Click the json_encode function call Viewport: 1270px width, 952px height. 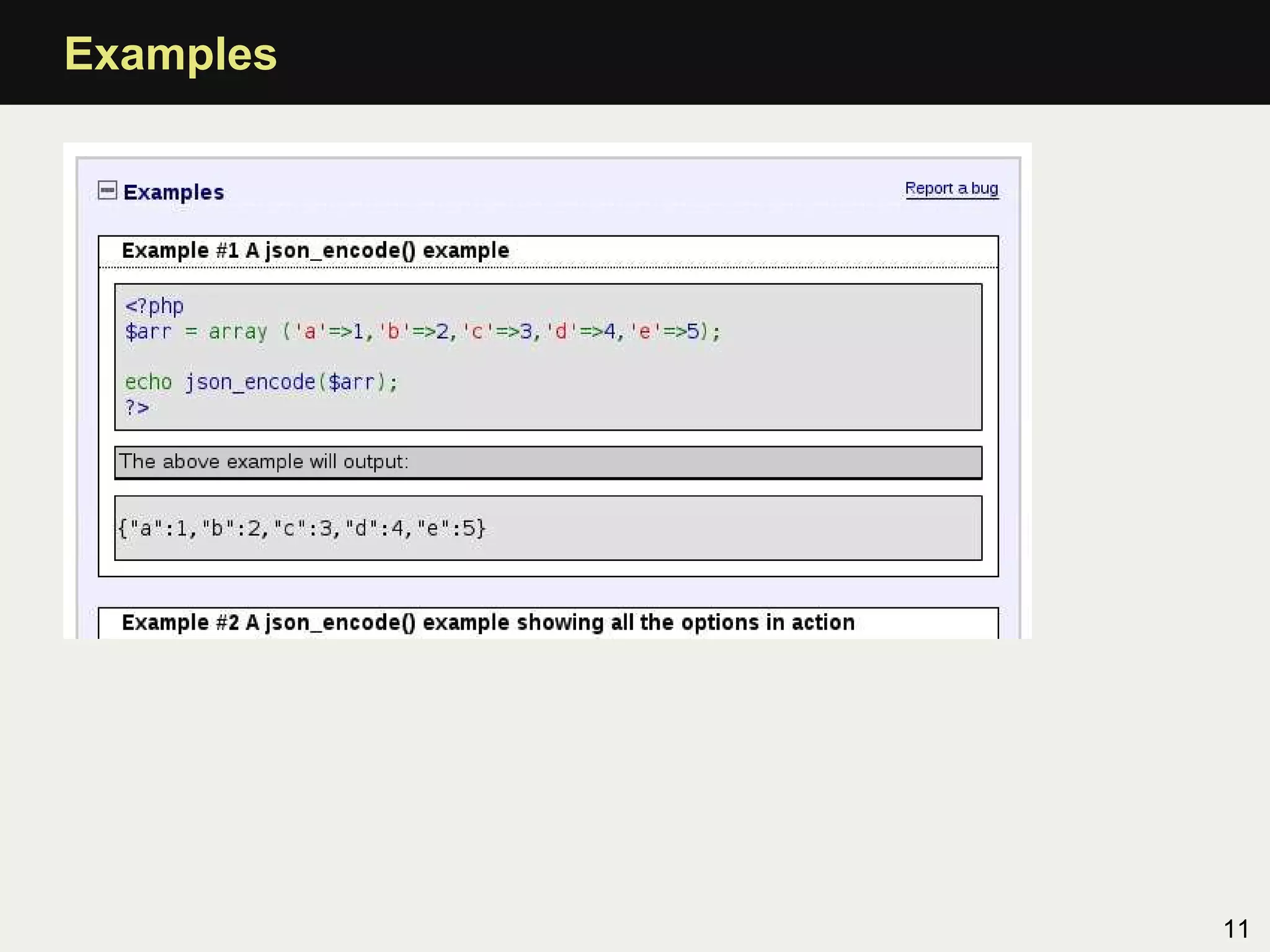[x=250, y=382]
